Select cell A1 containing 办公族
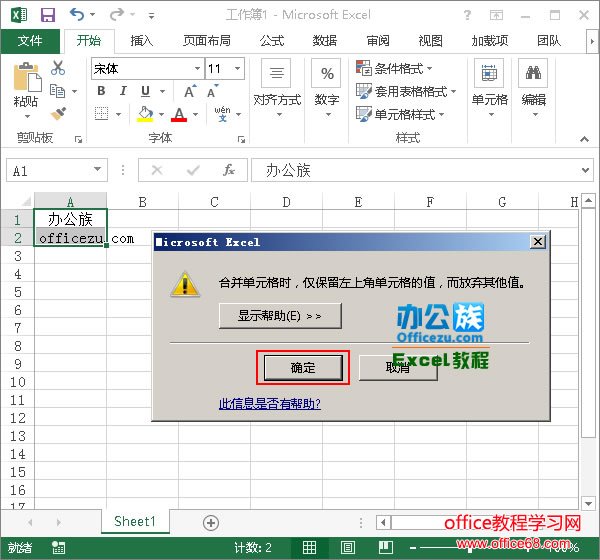The height and width of the screenshot is (560, 600). click(x=70, y=219)
